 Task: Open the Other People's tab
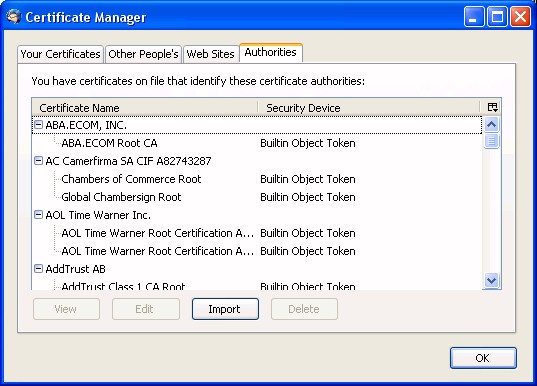[x=143, y=54]
